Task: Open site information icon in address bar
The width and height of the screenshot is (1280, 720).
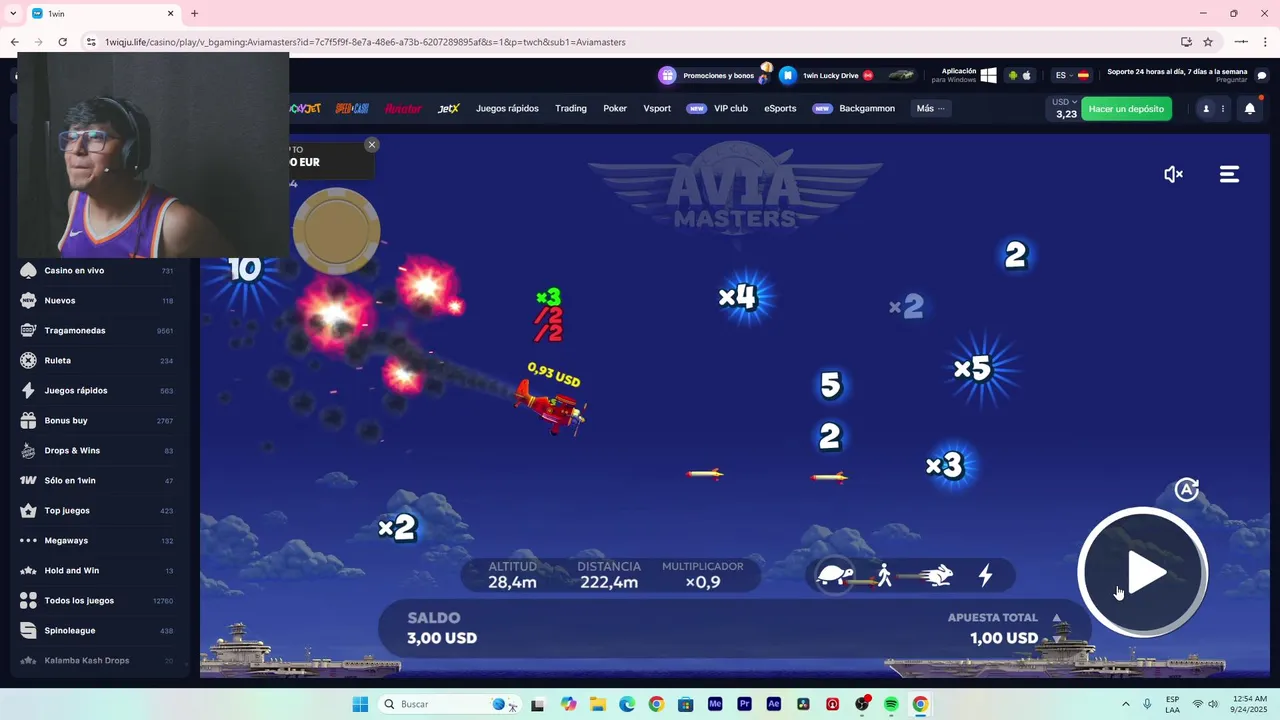Action: 91,42
